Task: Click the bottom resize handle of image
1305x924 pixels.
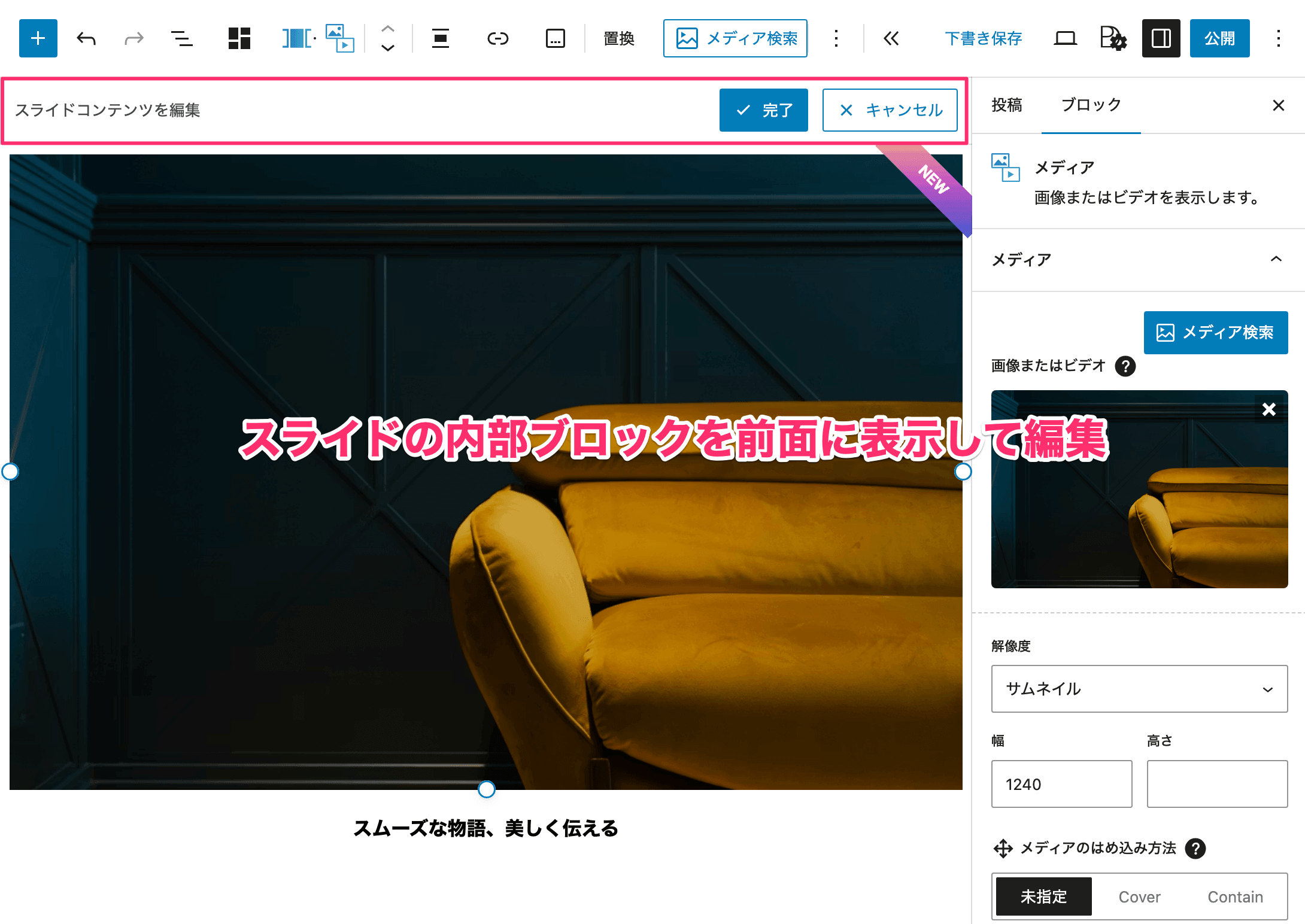Action: [486, 789]
